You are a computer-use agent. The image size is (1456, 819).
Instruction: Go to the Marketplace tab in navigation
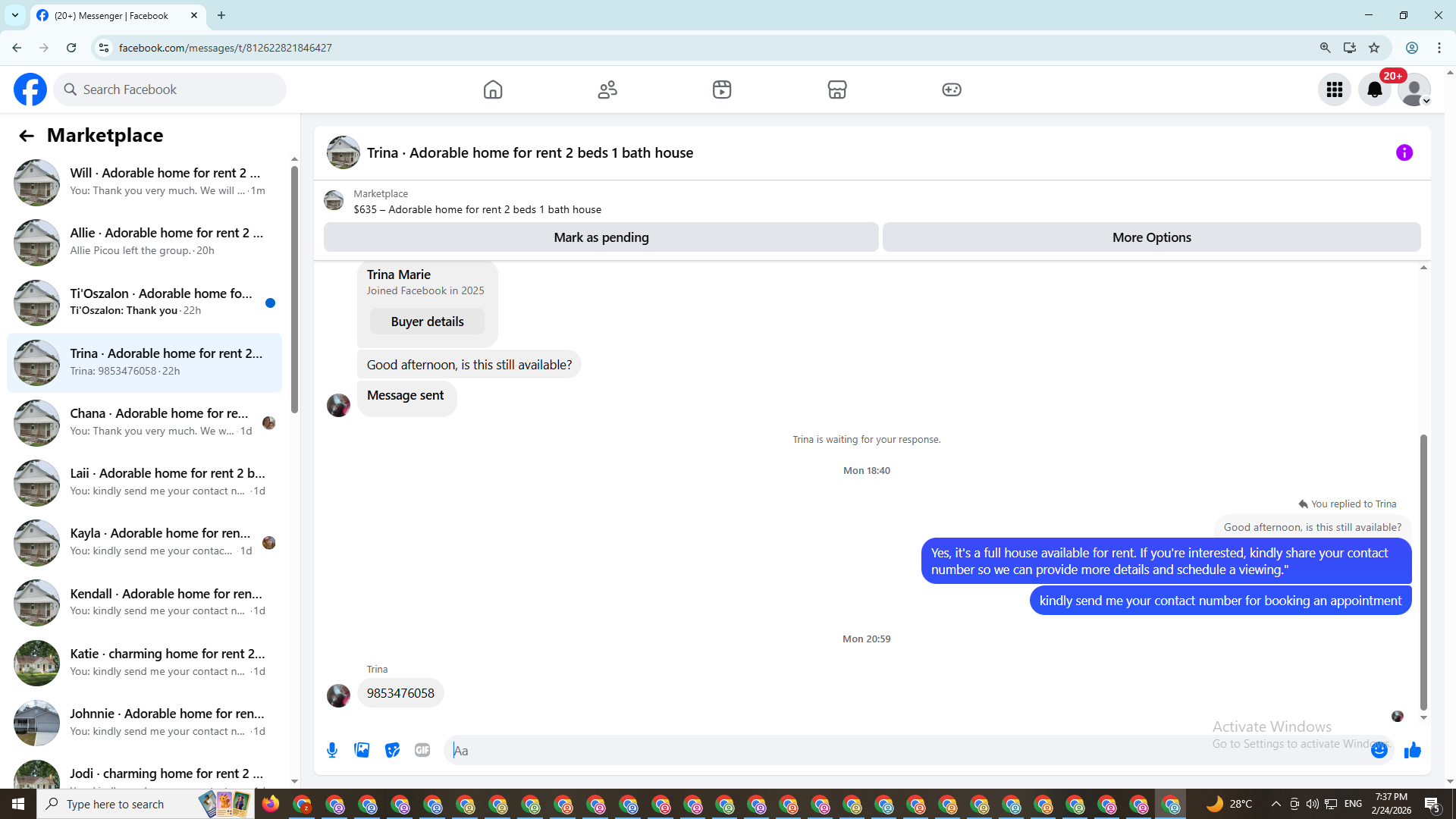(836, 89)
